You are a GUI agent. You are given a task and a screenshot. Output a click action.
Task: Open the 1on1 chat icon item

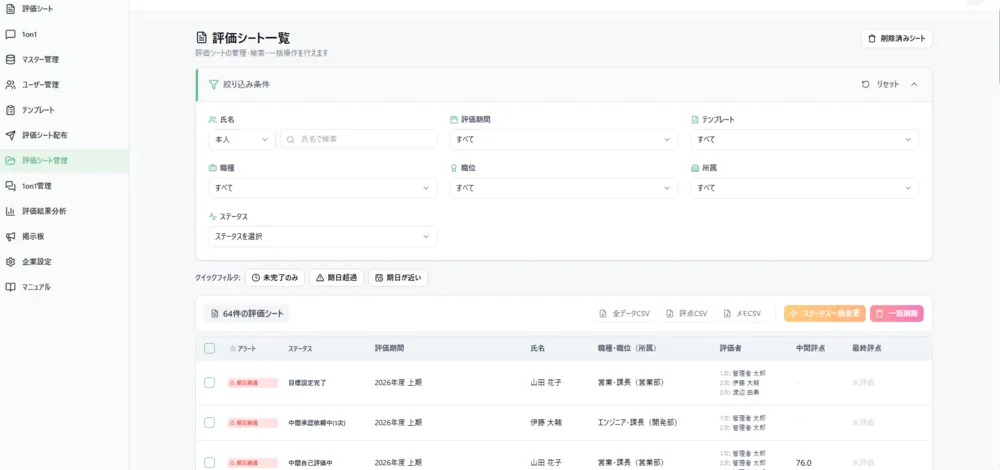pyautogui.click(x=10, y=34)
